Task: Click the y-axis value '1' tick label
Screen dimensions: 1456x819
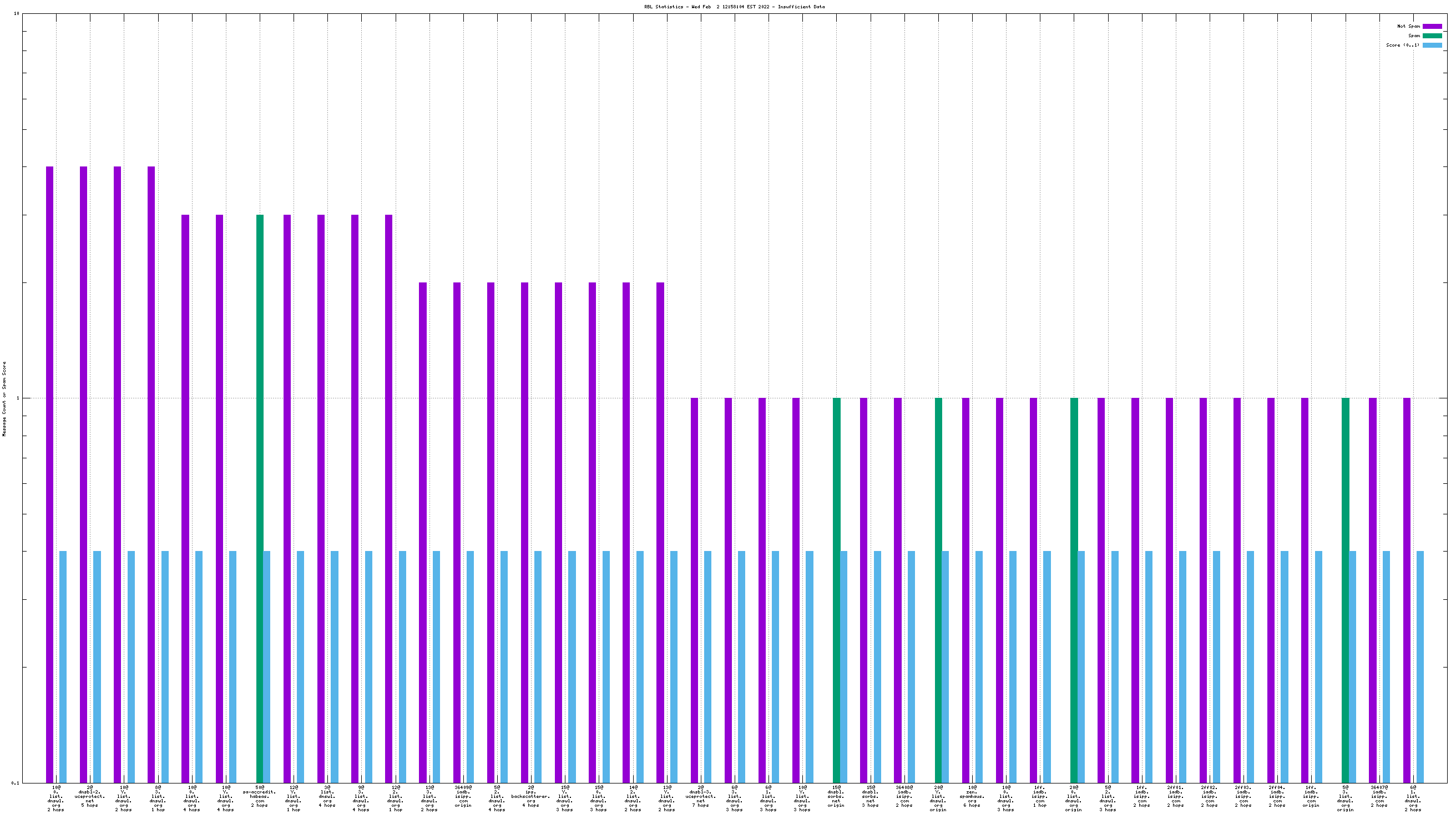Action: coord(18,398)
